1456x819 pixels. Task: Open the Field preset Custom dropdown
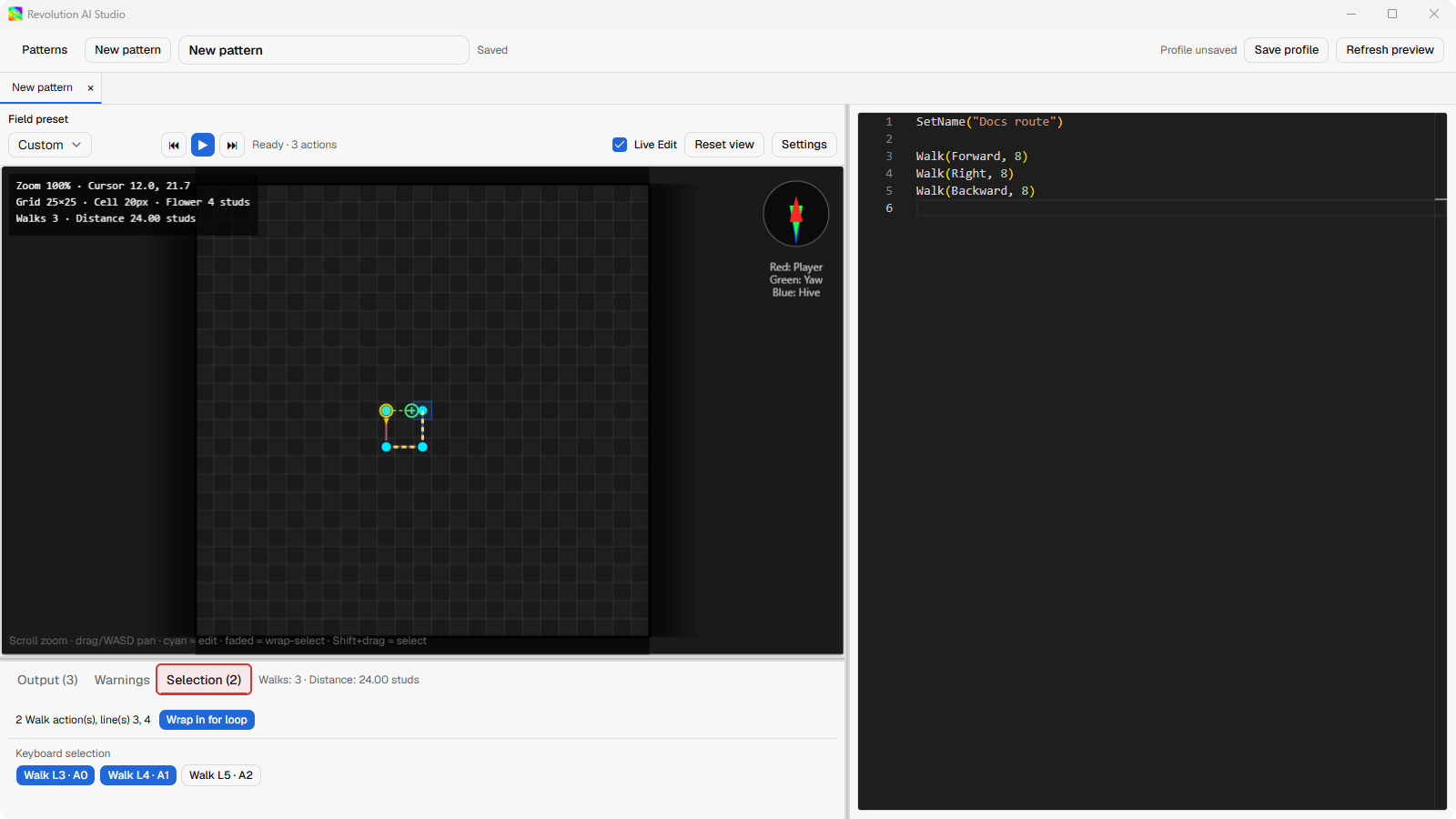[50, 145]
